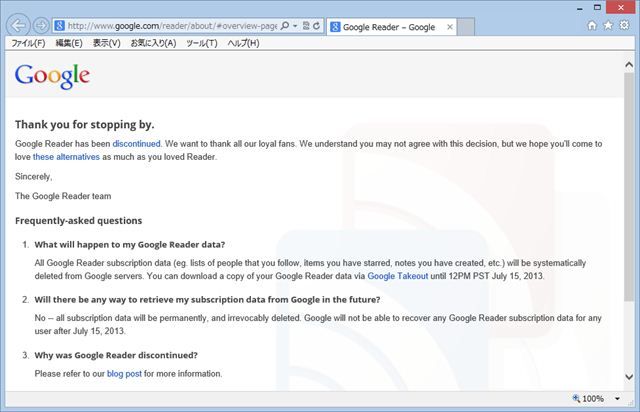The width and height of the screenshot is (640, 412).
Task: Click the question about retrieving subscription data in future
Action: tap(207, 300)
